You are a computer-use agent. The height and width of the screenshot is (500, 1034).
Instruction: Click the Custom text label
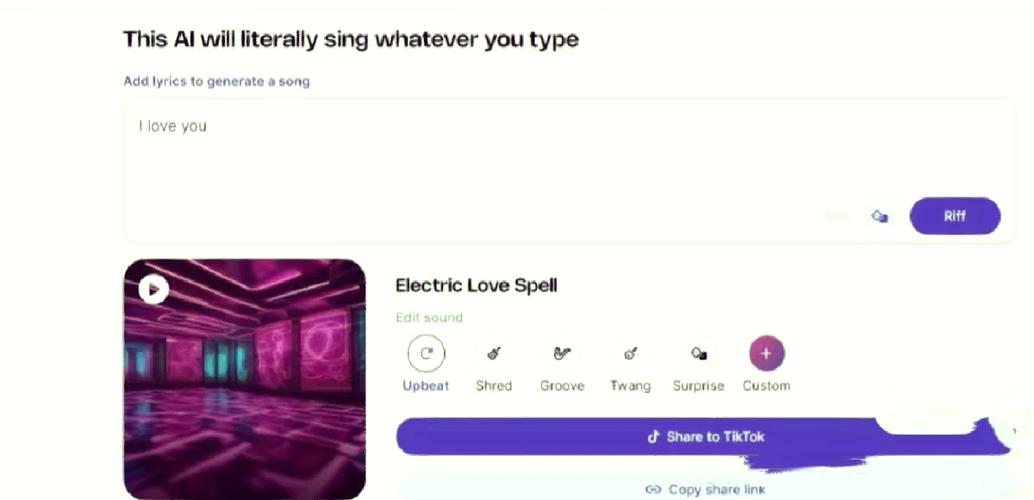coord(766,386)
